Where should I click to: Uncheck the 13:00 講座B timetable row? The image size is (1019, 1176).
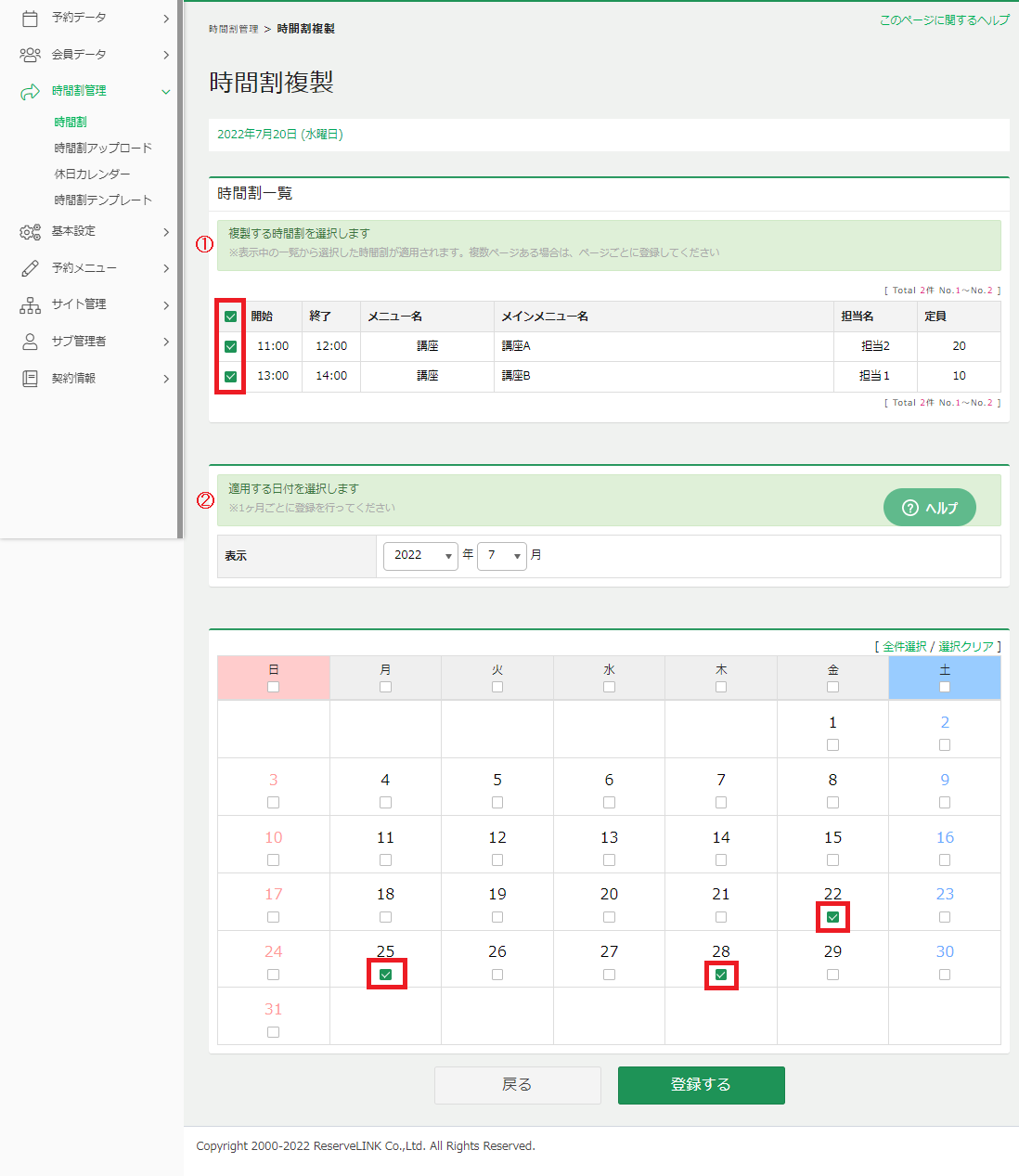231,376
